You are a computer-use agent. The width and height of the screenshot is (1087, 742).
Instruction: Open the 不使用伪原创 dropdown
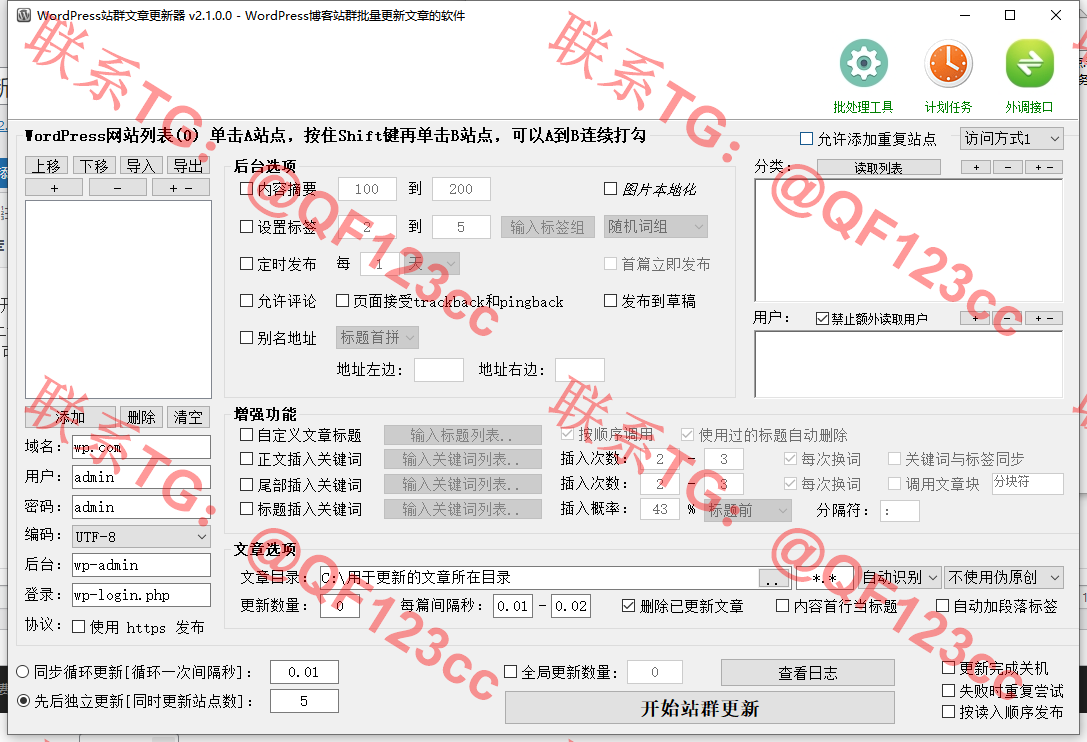[x=1005, y=578]
